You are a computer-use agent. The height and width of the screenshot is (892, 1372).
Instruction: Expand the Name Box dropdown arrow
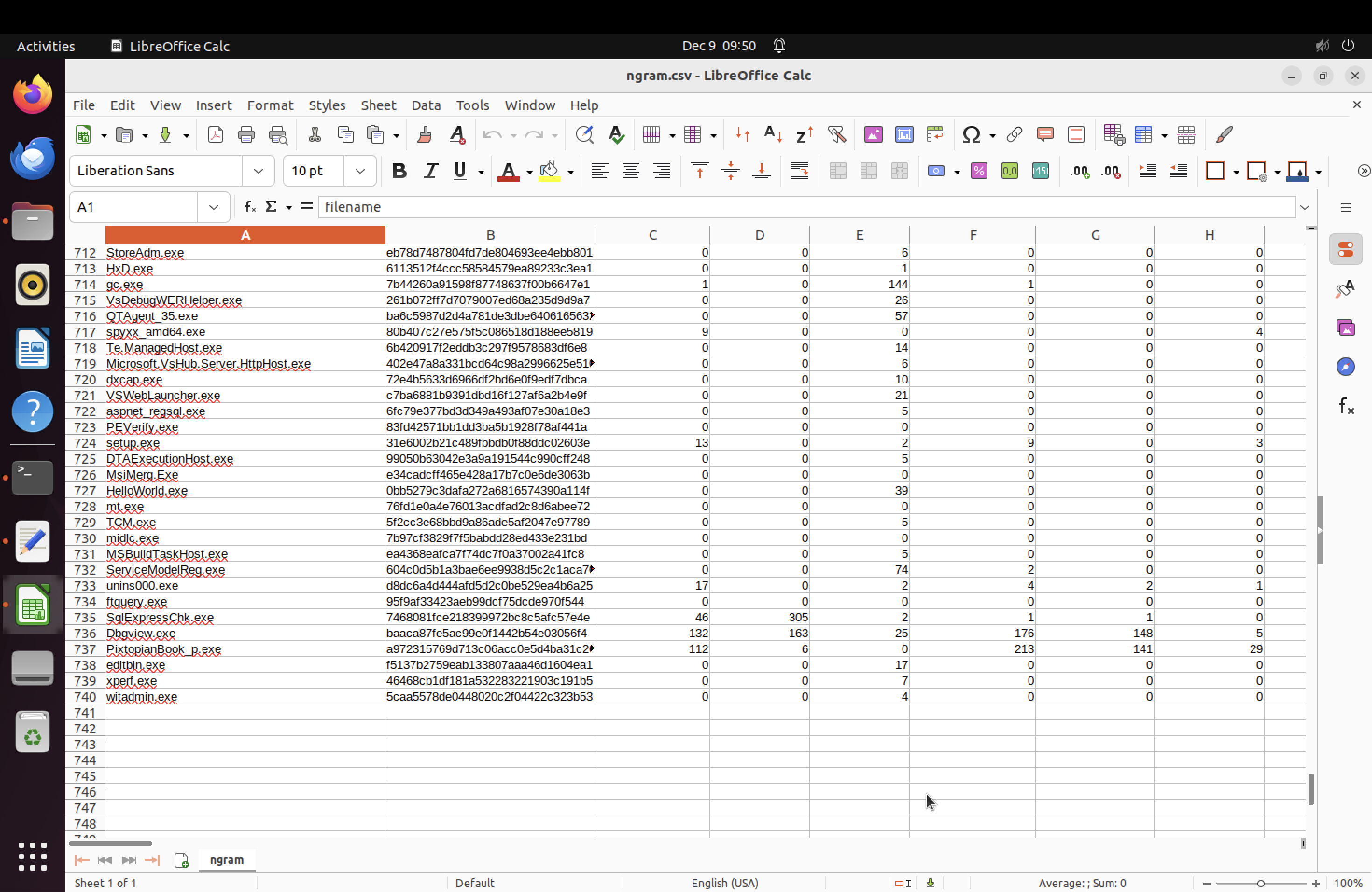213,208
